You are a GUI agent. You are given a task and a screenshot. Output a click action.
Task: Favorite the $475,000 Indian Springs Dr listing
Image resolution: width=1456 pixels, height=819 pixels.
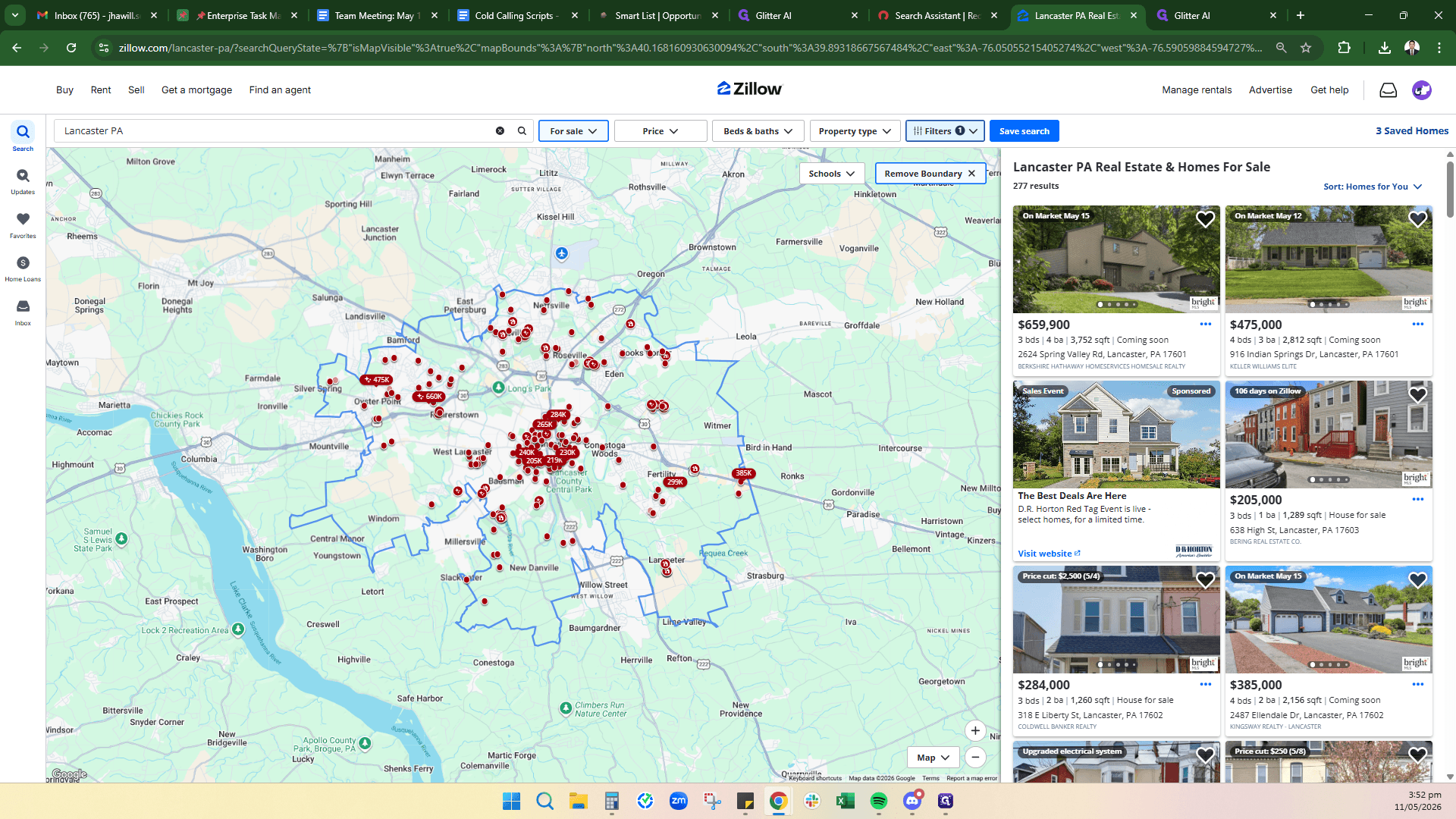click(x=1417, y=220)
